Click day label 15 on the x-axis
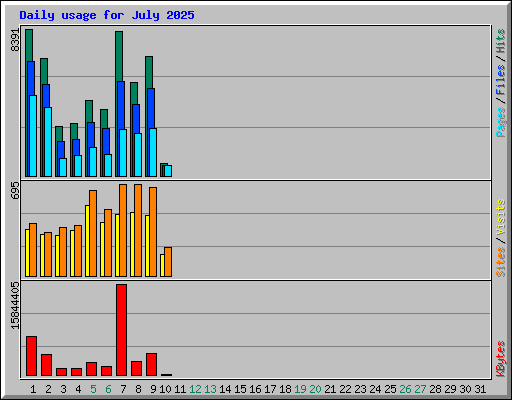This screenshot has width=512, height=400. [240, 389]
